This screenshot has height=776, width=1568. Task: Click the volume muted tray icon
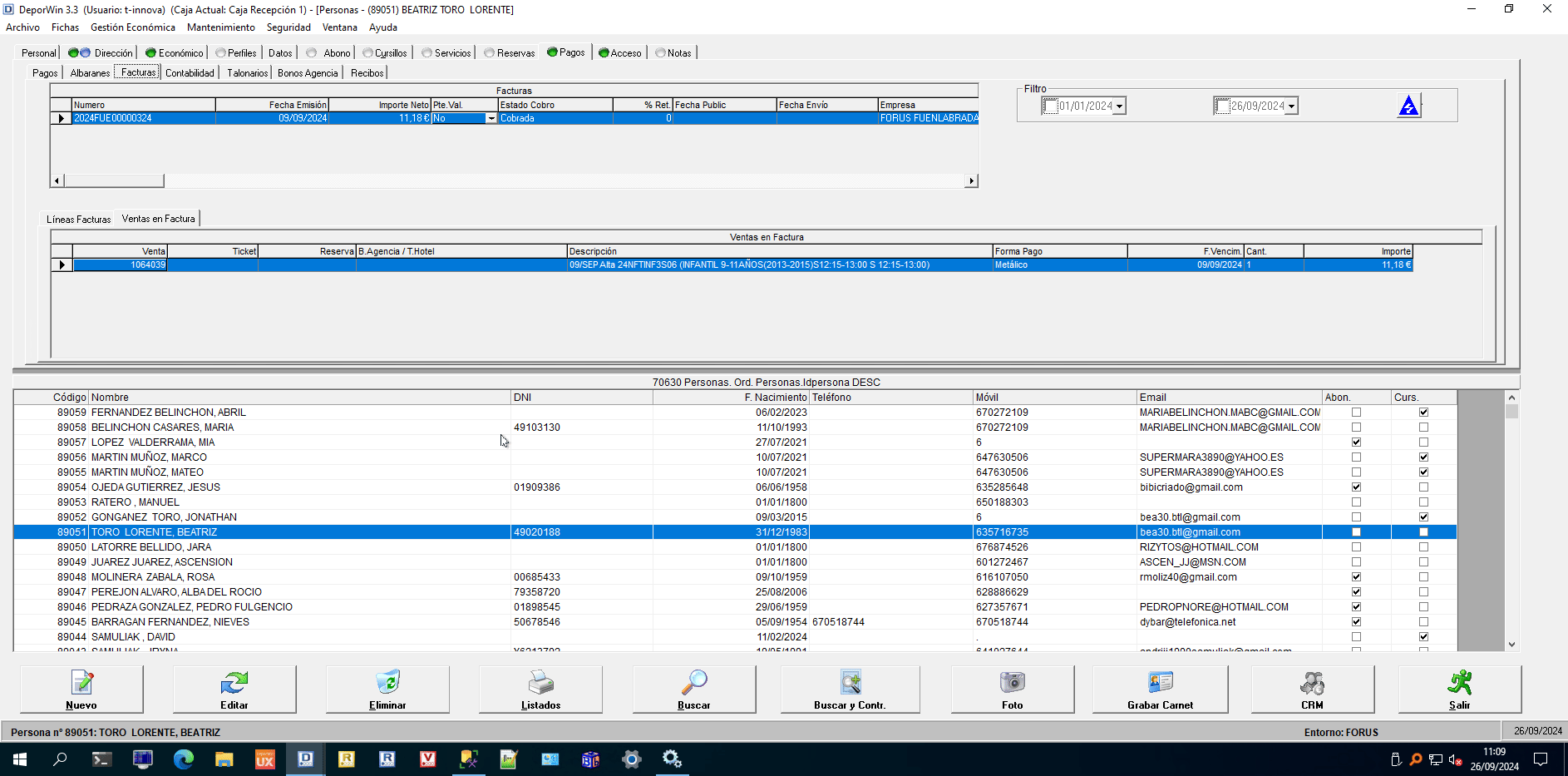pyautogui.click(x=1455, y=759)
